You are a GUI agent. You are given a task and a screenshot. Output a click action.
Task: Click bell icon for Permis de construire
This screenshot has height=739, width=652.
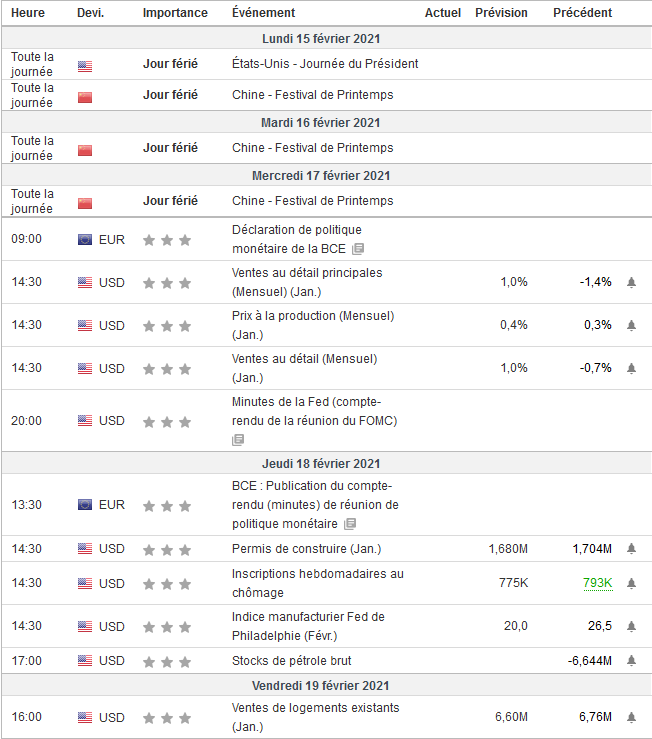[x=631, y=549]
